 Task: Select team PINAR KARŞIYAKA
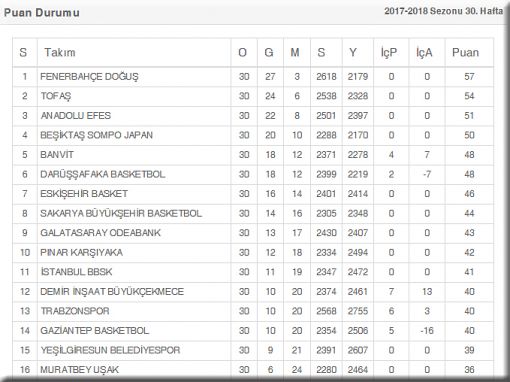(81, 252)
